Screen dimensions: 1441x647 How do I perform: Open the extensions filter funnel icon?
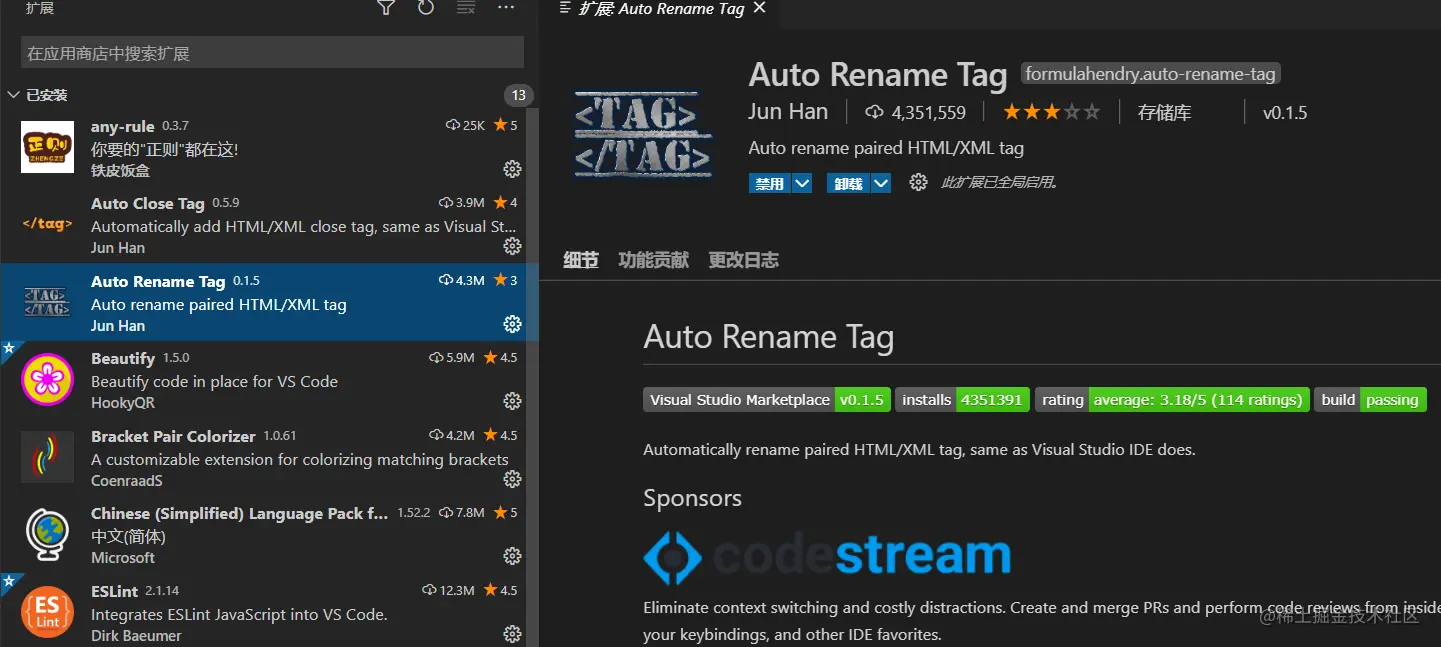pyautogui.click(x=385, y=8)
